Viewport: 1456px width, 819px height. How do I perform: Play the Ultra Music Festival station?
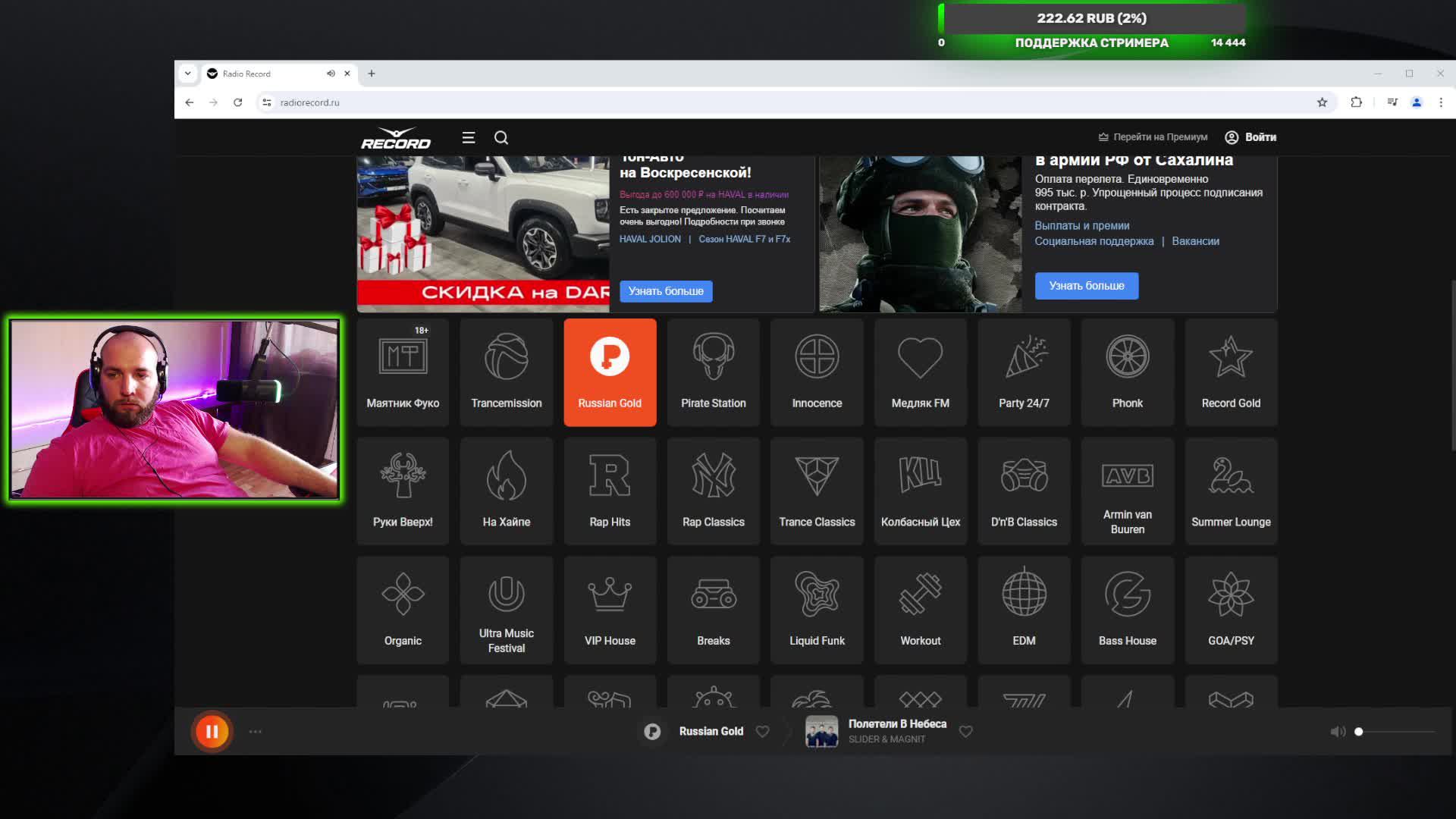click(507, 610)
